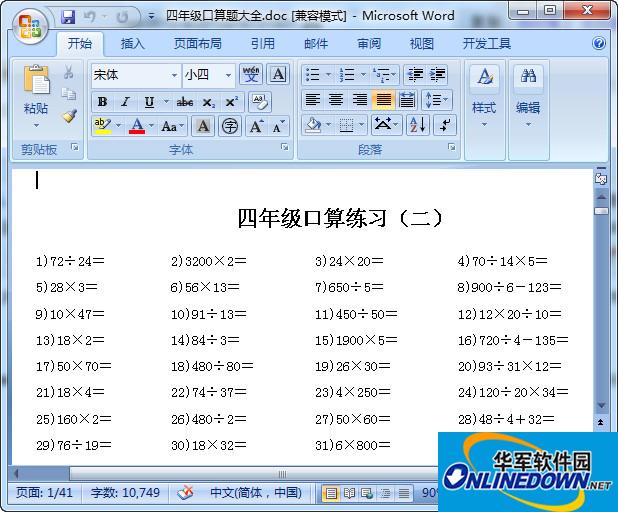
Task: Open the change case Aa dropdown
Action: [x=172, y=126]
